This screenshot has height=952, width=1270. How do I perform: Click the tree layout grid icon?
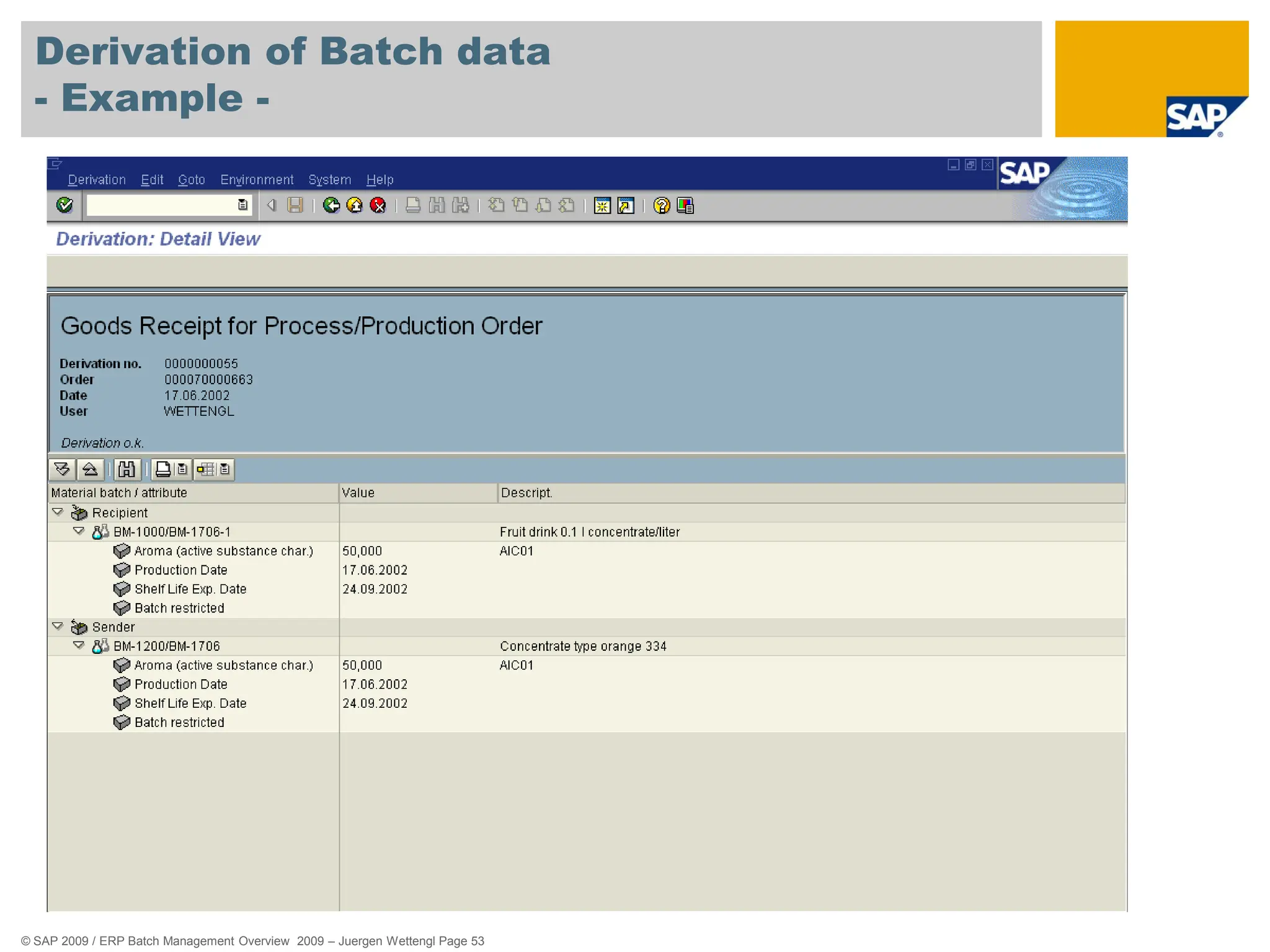(205, 469)
